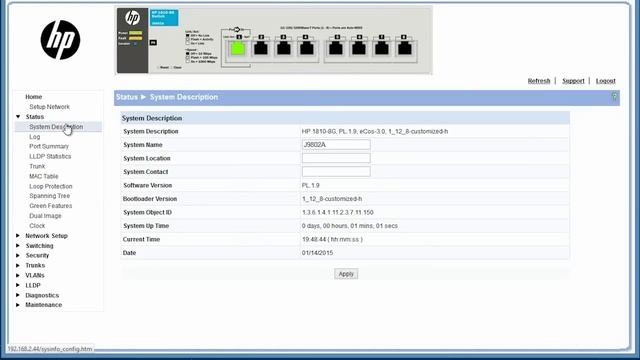This screenshot has height=360, width=640.
Task: Click the Status breadcrumb in header bar
Action: click(127, 97)
